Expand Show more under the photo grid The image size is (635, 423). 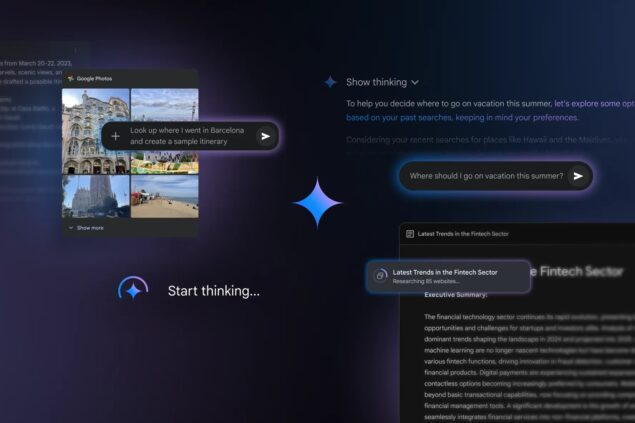pyautogui.click(x=86, y=228)
